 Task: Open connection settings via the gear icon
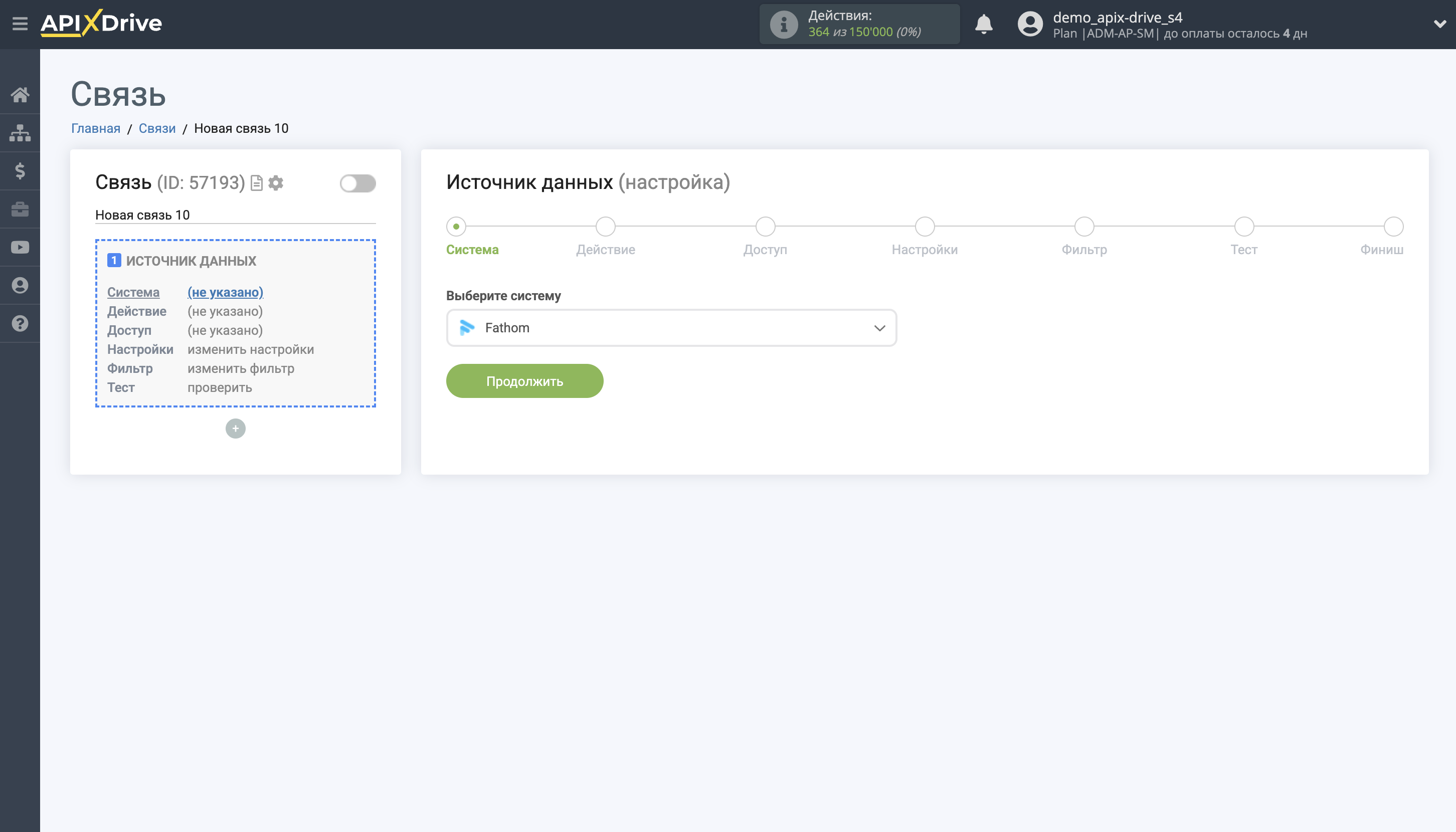277,183
